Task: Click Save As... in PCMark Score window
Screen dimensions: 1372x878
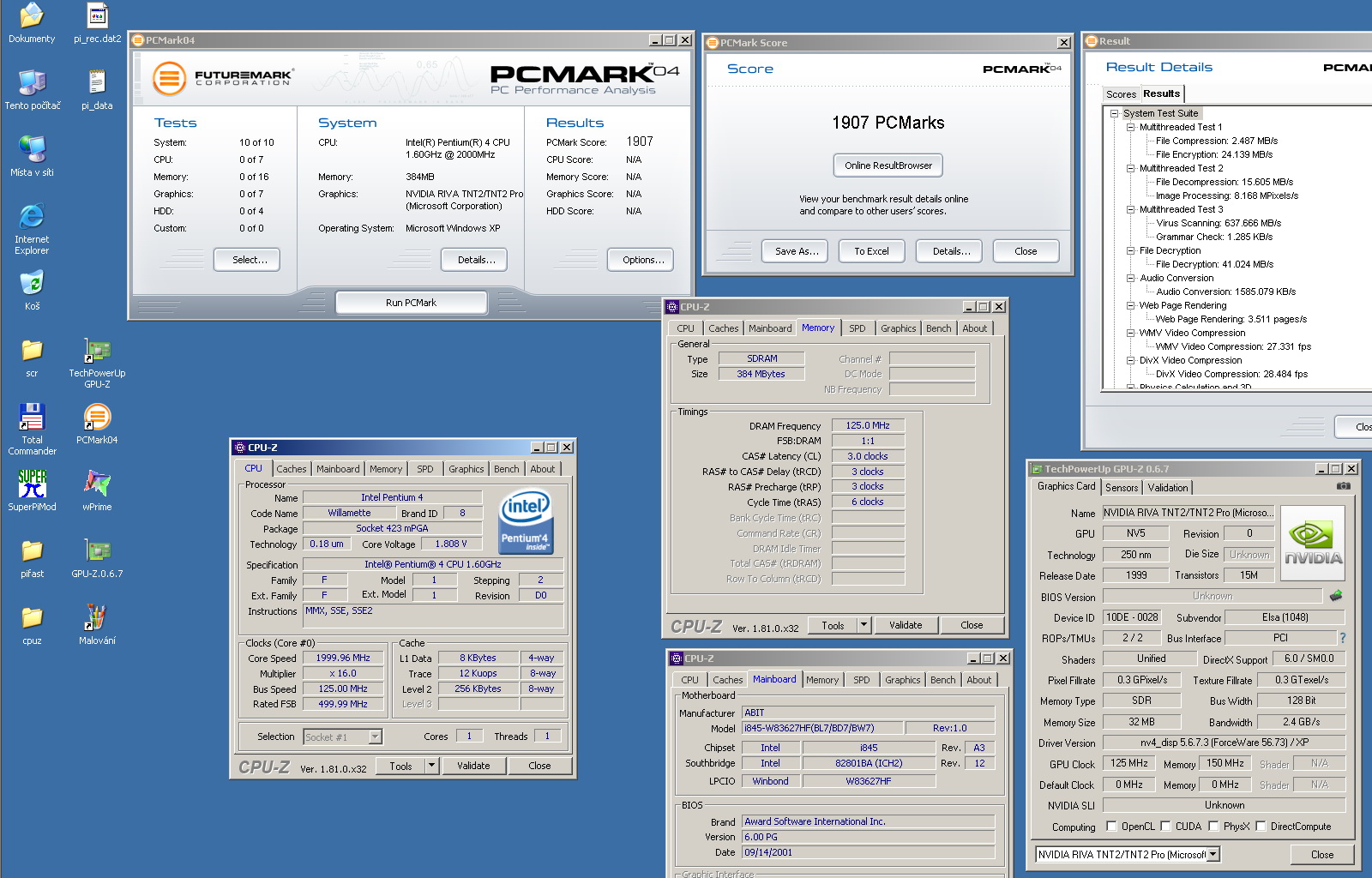Action: (797, 251)
